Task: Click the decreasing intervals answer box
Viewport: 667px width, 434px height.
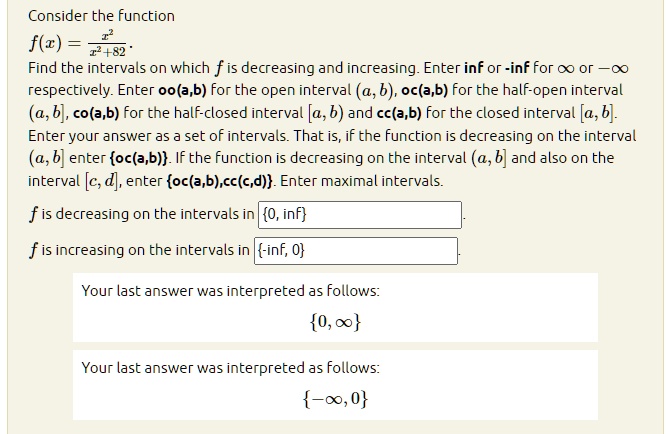Action: pos(360,214)
